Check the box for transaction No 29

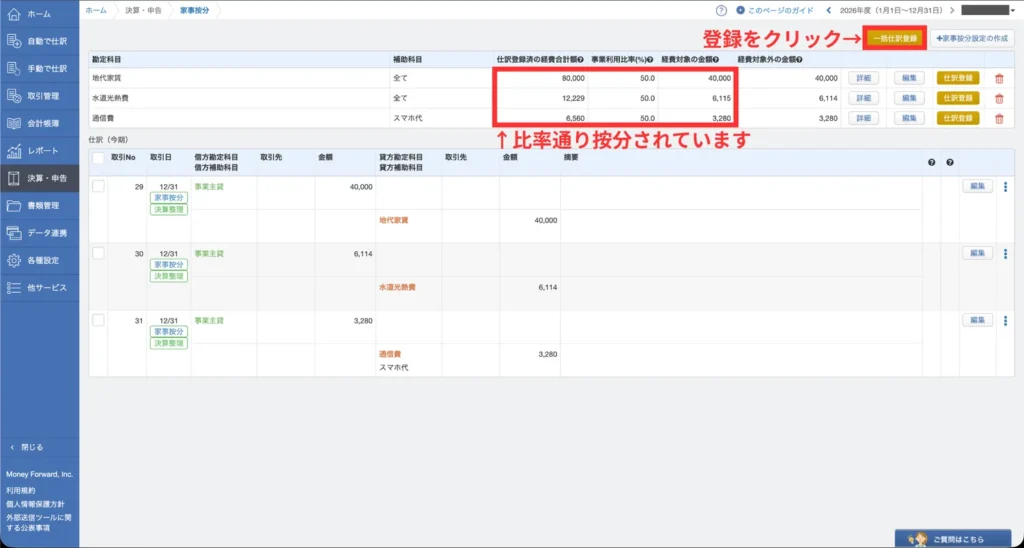[x=98, y=186]
